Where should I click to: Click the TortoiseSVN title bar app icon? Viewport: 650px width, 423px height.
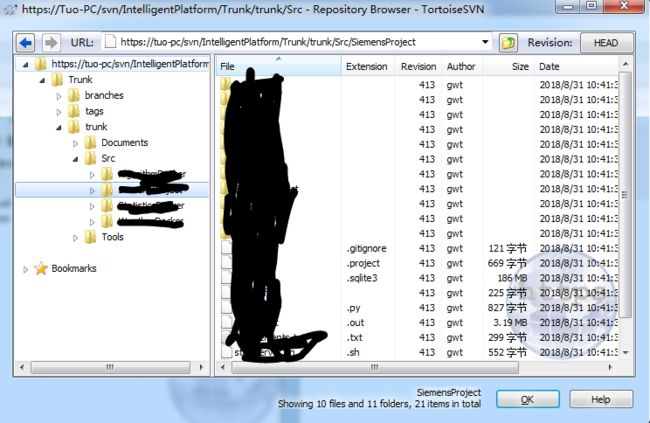coord(10,9)
